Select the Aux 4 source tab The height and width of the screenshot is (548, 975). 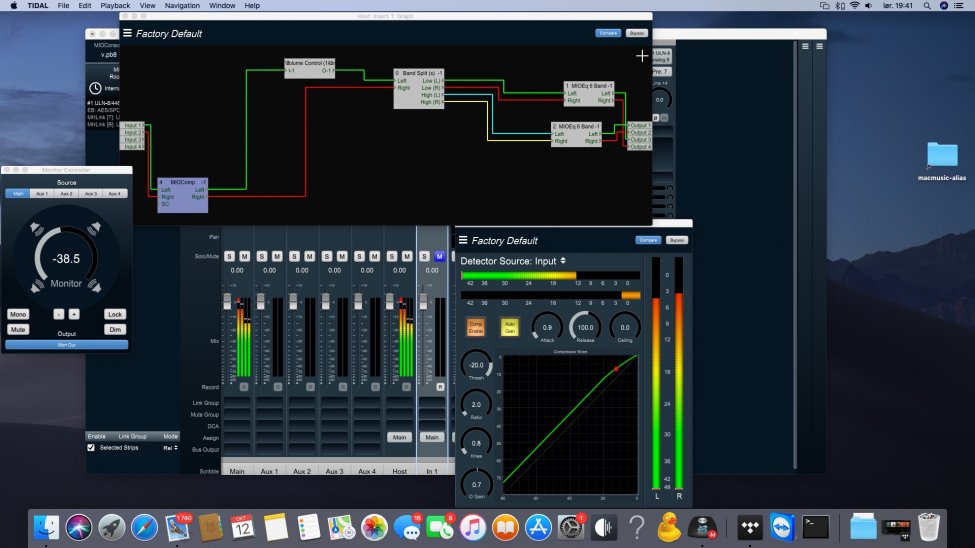(115, 194)
